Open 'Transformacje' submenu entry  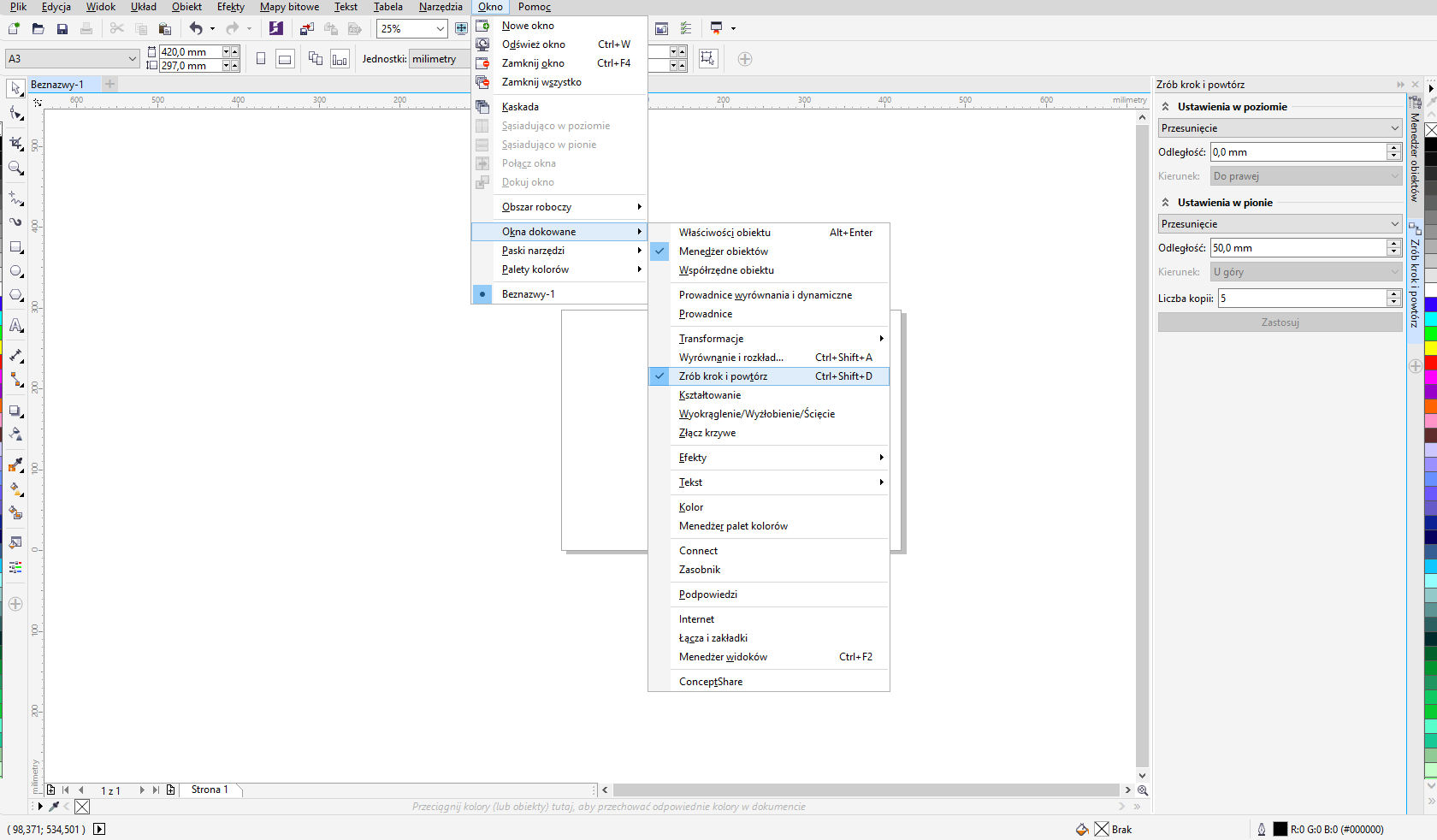pyautogui.click(x=711, y=339)
